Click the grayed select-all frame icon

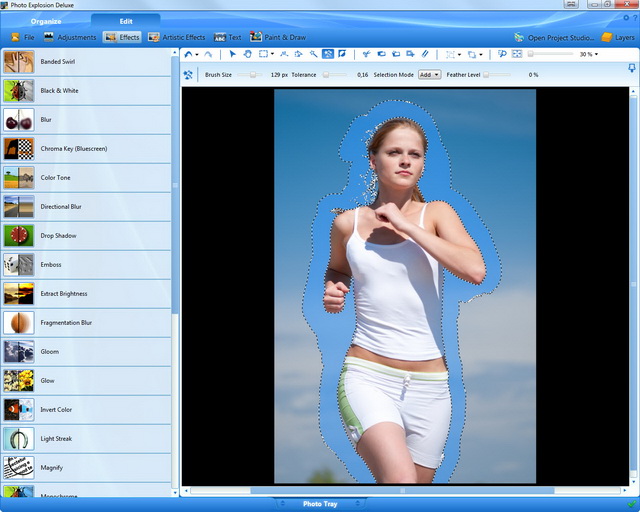451,54
